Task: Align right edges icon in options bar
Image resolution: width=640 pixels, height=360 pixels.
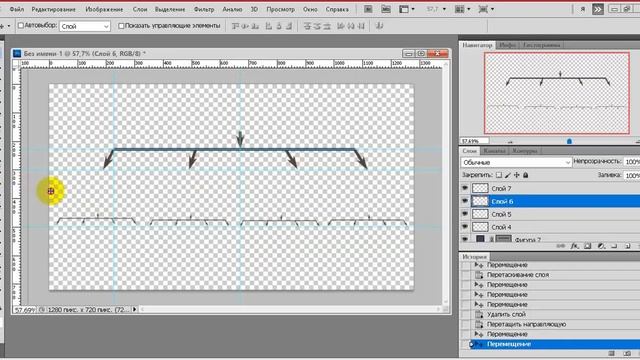Action: (289, 26)
